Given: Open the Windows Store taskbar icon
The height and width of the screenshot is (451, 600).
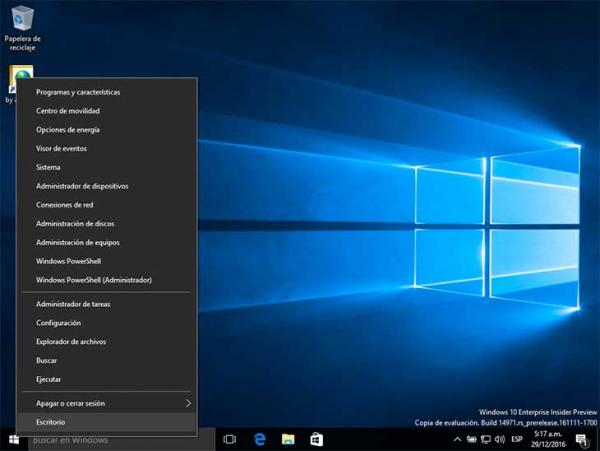Looking at the screenshot, I should (316, 440).
